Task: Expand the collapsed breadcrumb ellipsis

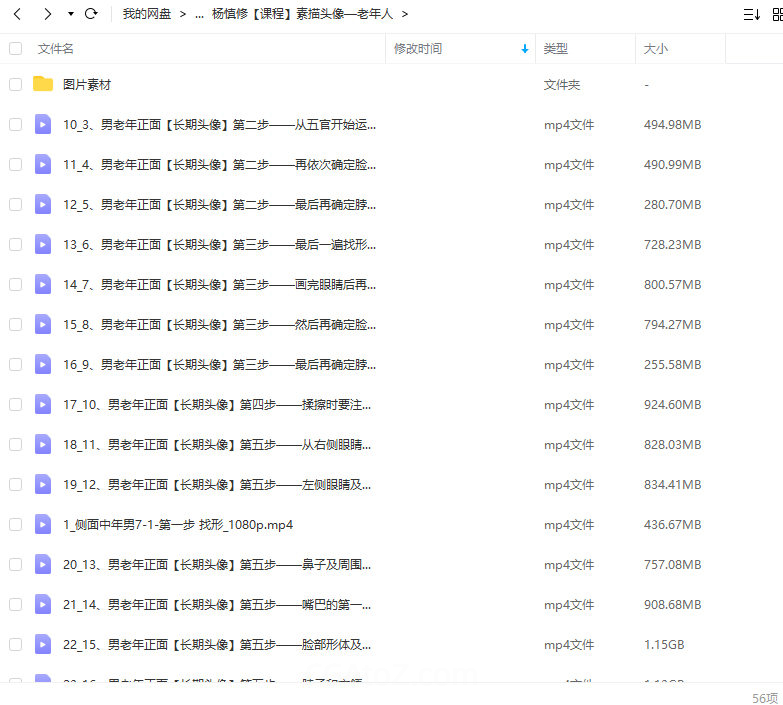Action: (x=199, y=14)
